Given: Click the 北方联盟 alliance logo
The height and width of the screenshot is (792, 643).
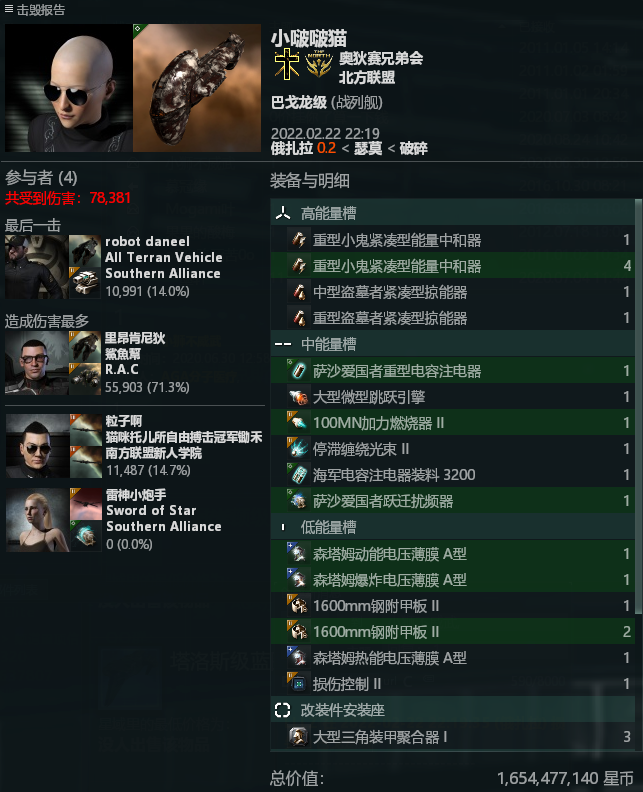Looking at the screenshot, I should coord(319,64).
